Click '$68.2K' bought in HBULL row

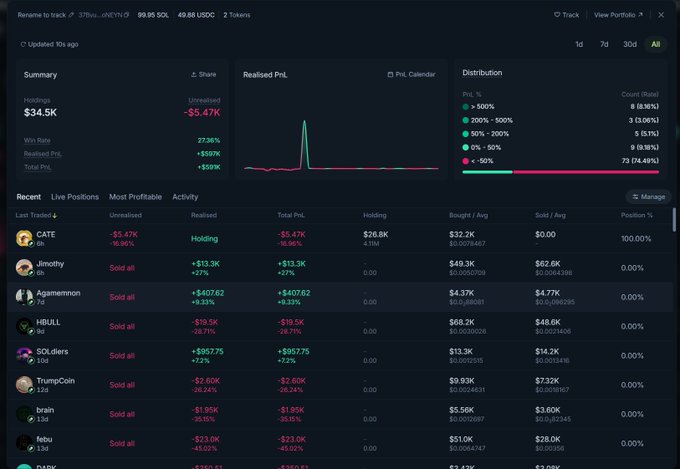click(x=461, y=322)
